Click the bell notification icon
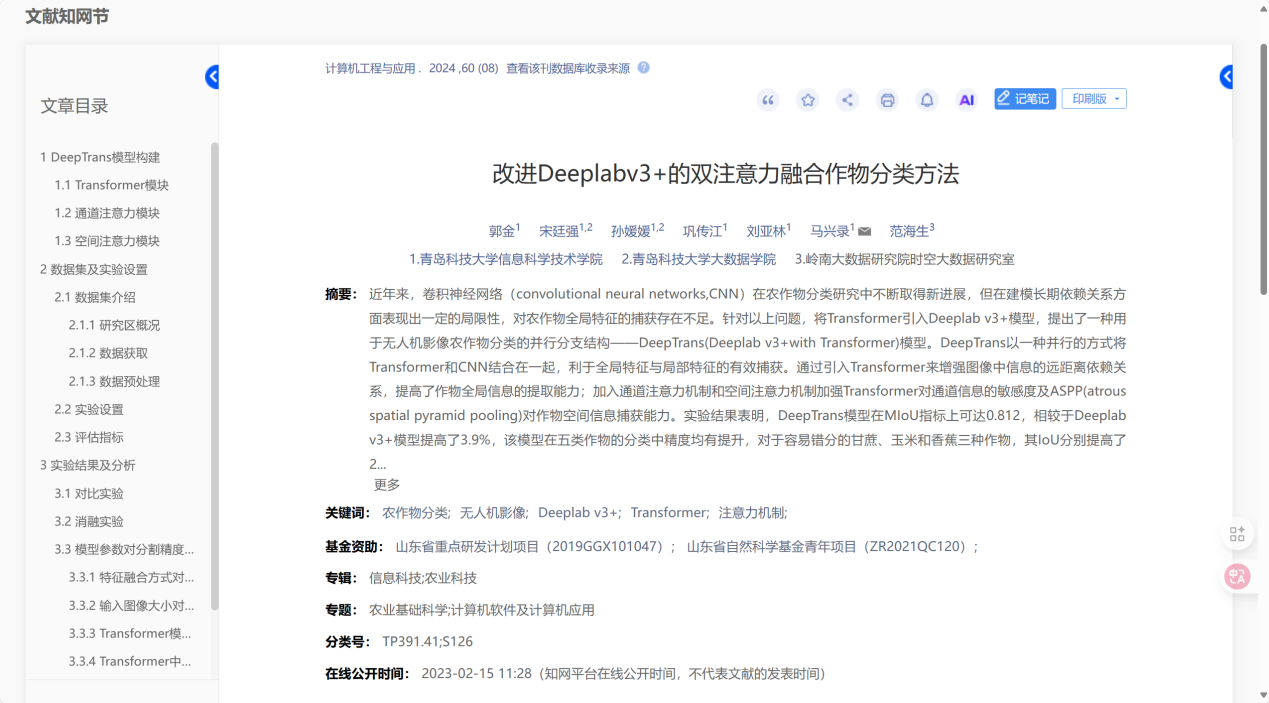Image resolution: width=1269 pixels, height=703 pixels. [927, 100]
